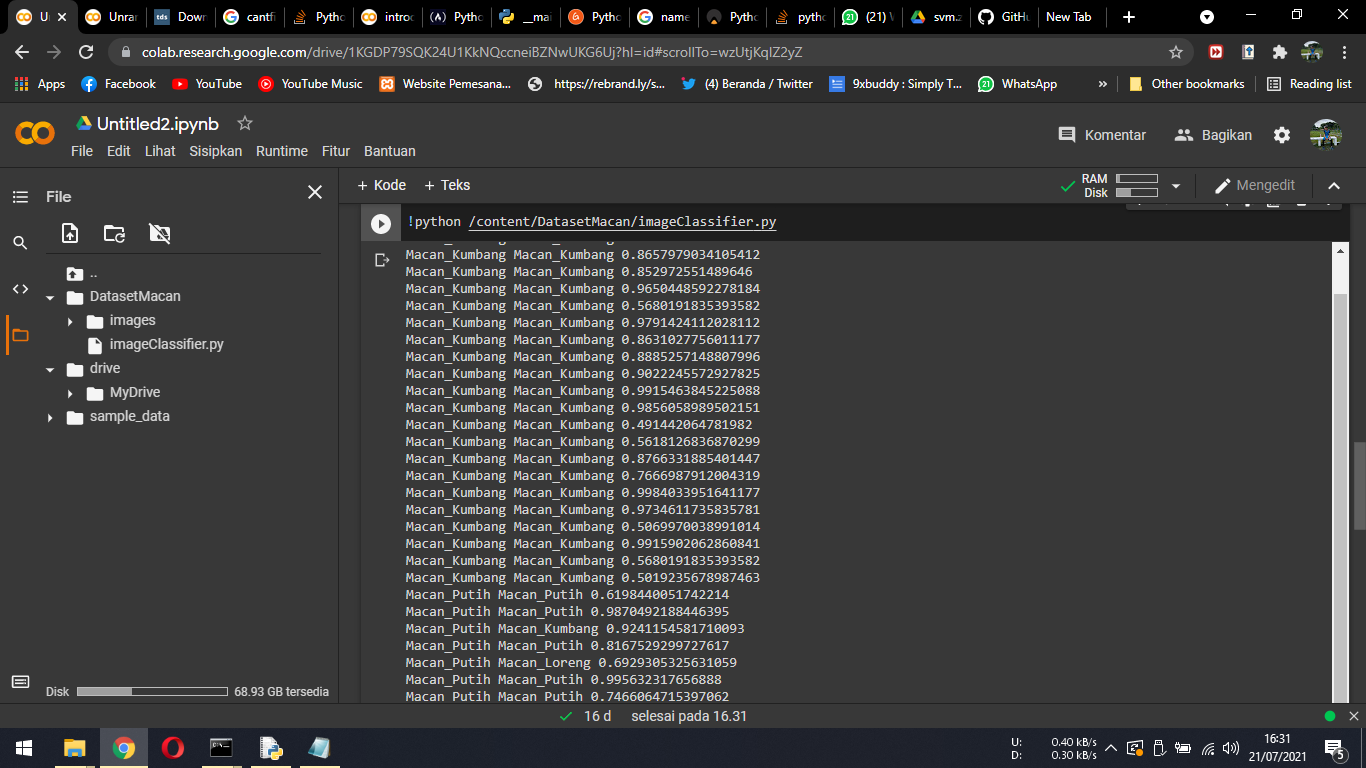Open the table of contents sidebar icon
Screen dimensions: 1366x768
20,196
